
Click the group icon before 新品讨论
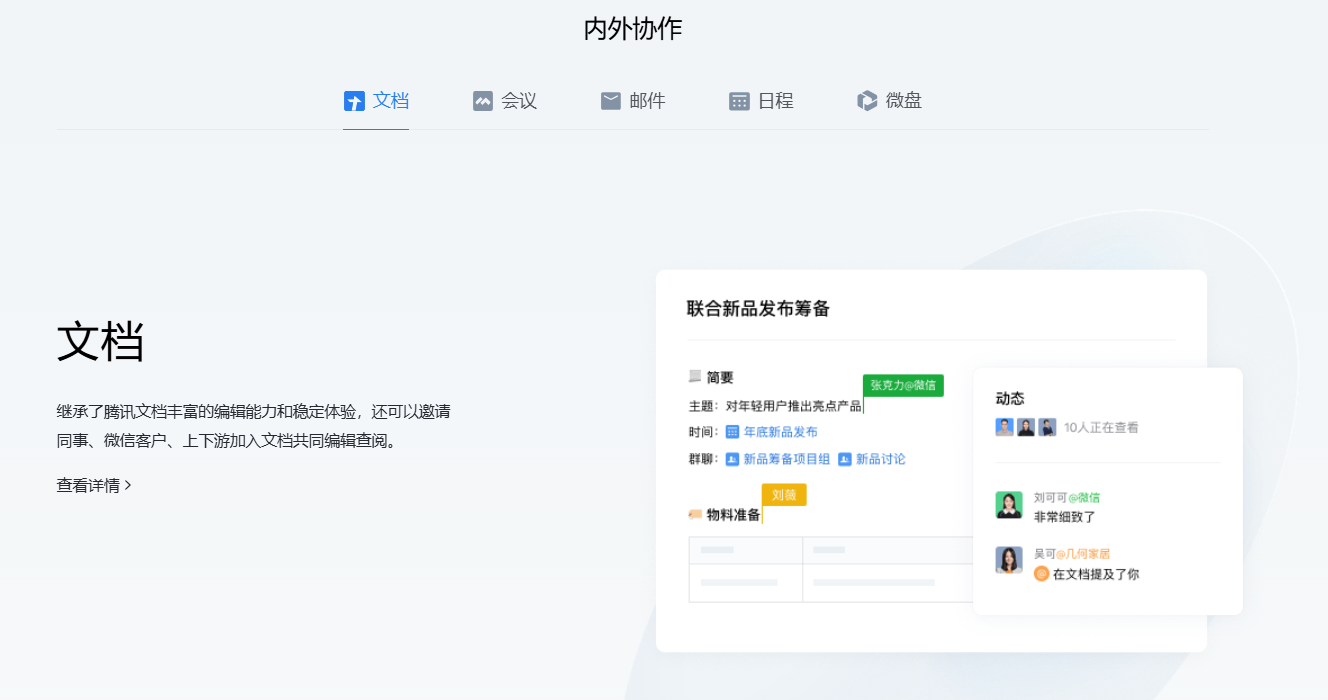(x=844, y=459)
